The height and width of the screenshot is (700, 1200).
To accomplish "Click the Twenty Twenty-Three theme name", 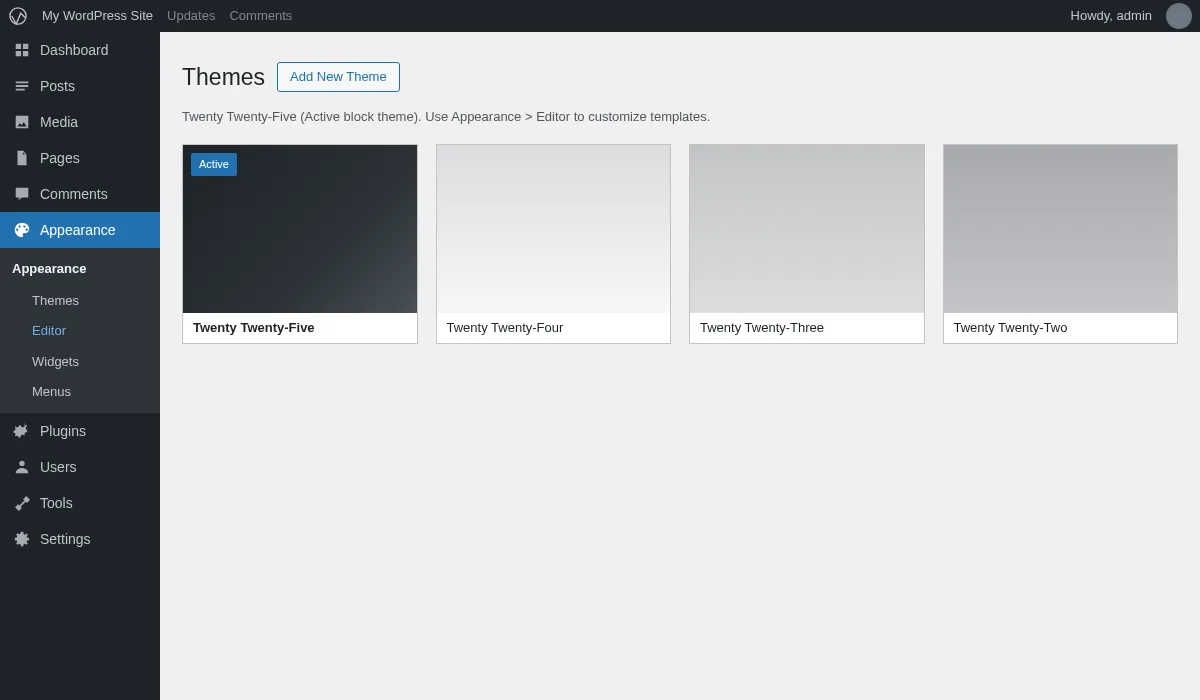I will 762,328.
